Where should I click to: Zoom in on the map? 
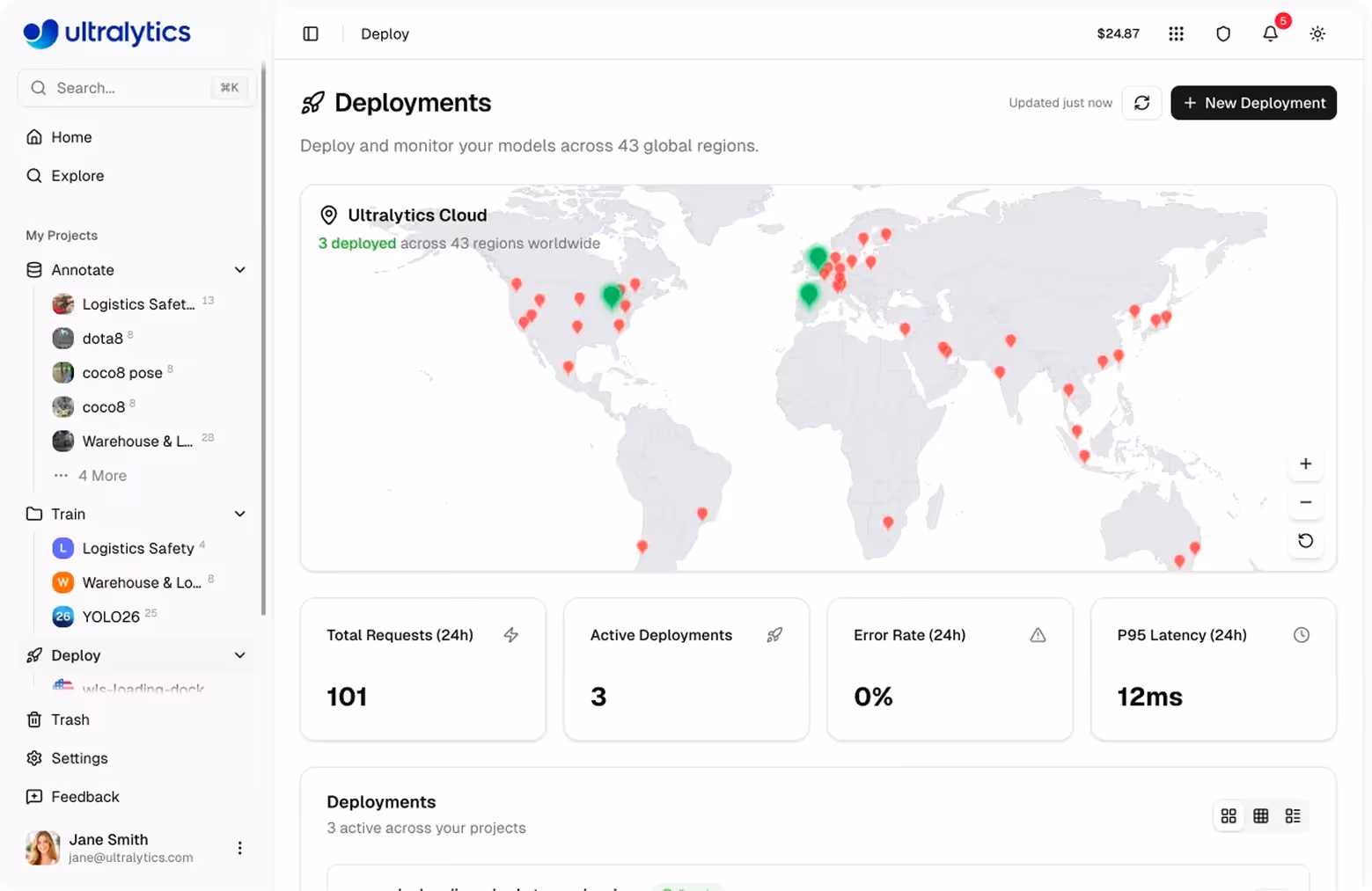point(1305,464)
